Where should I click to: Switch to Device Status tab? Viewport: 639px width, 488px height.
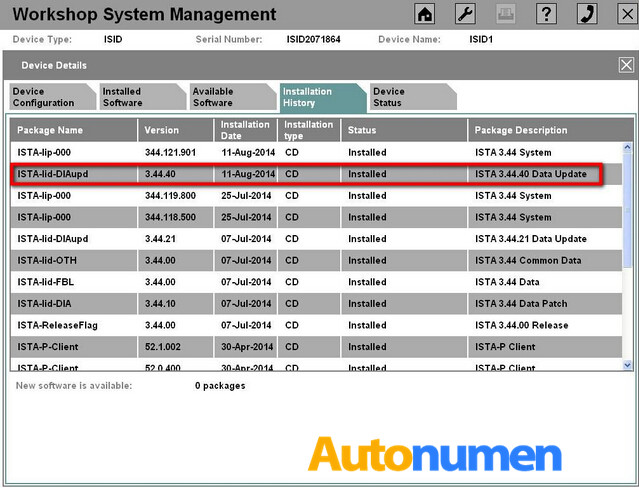tap(413, 97)
